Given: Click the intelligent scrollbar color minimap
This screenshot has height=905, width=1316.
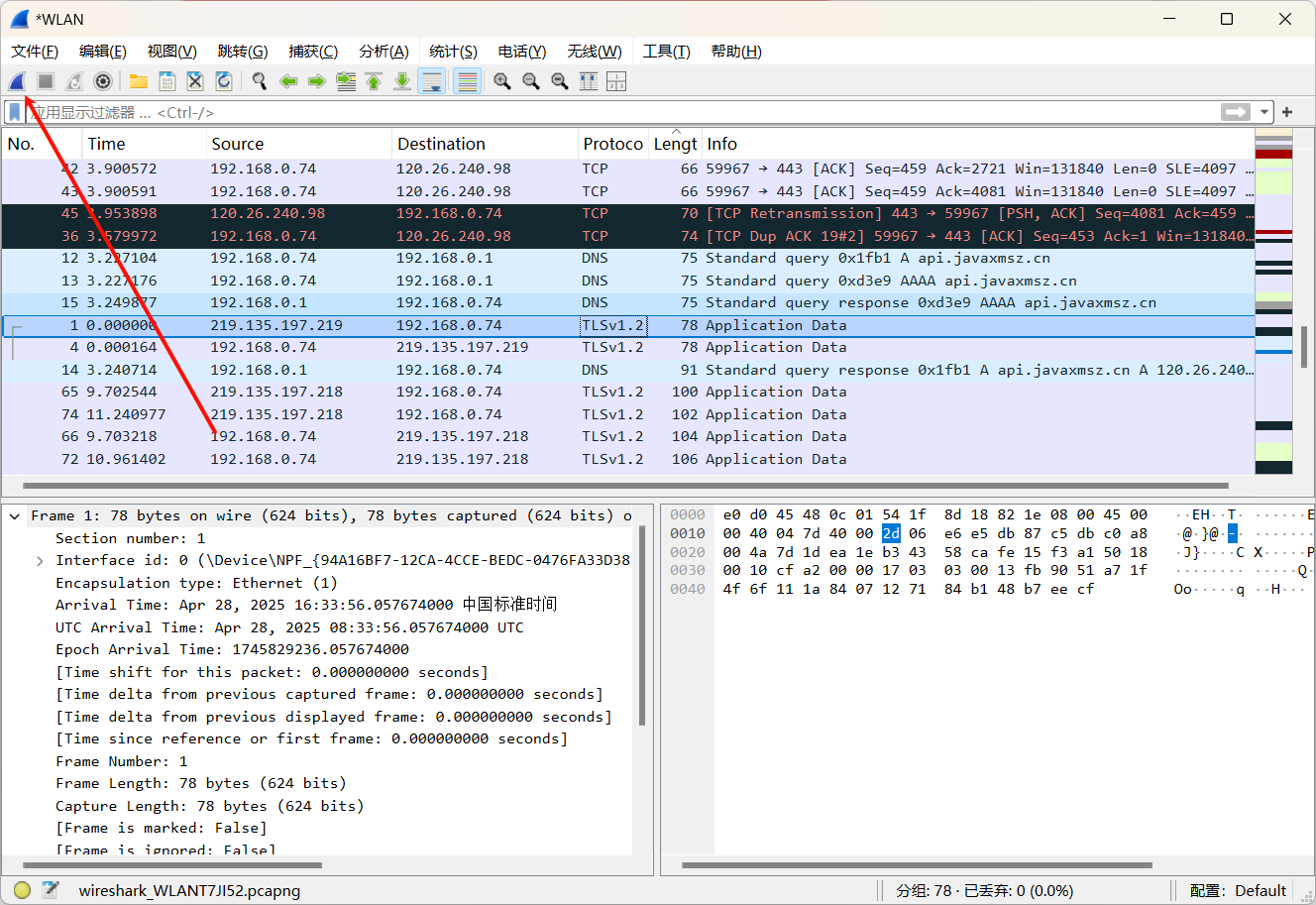Looking at the screenshot, I should tap(1273, 302).
